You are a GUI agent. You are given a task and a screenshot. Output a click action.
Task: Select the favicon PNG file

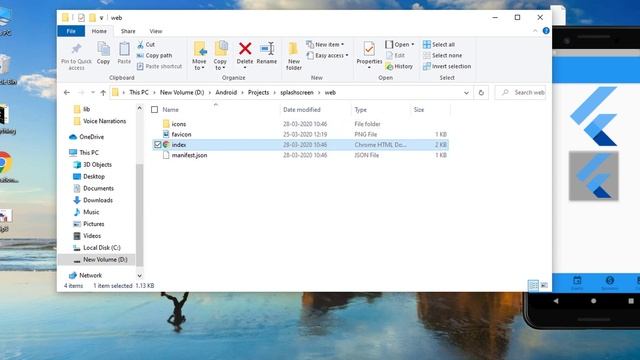(181, 134)
